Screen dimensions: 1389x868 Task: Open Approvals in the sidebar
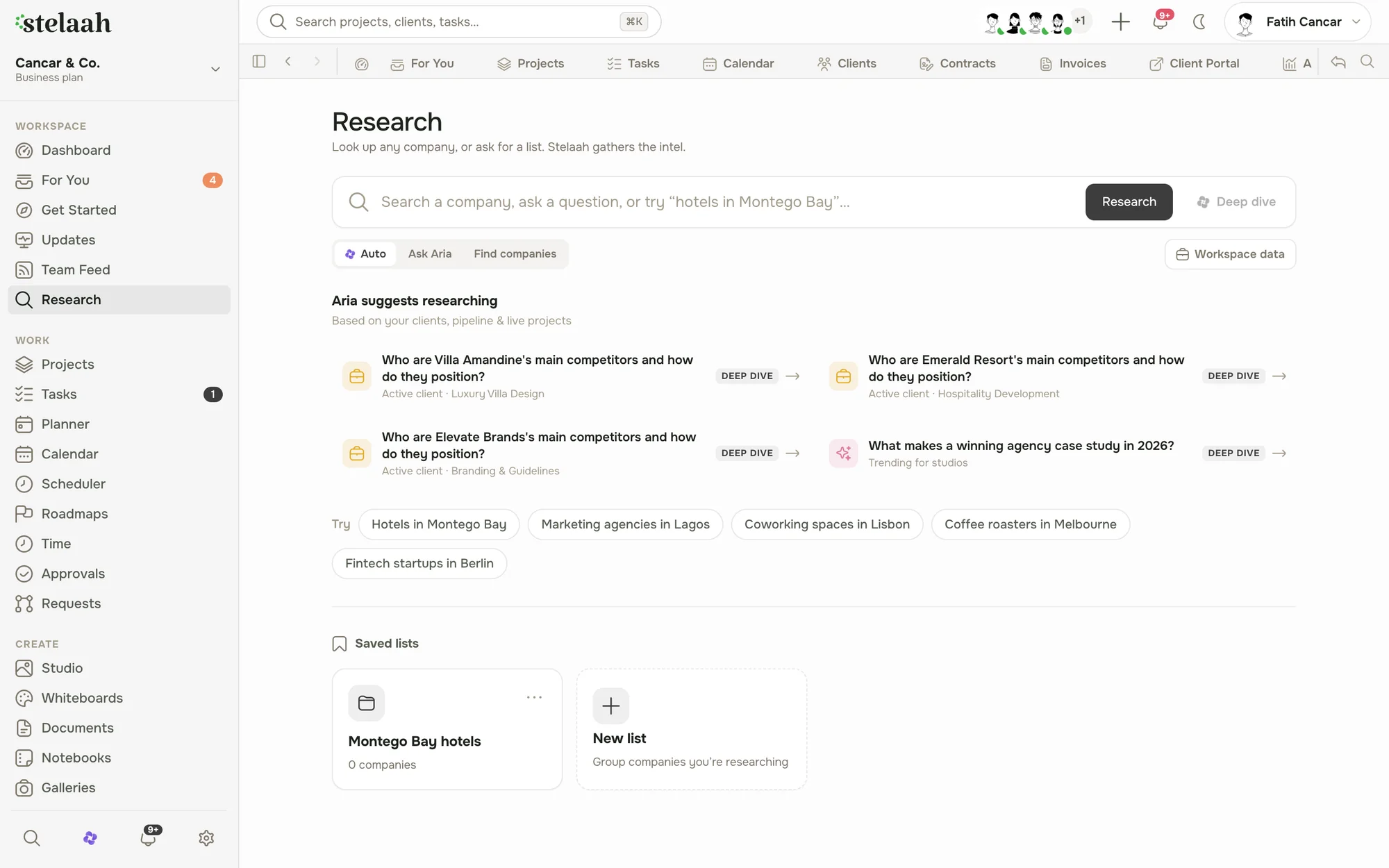[119, 574]
